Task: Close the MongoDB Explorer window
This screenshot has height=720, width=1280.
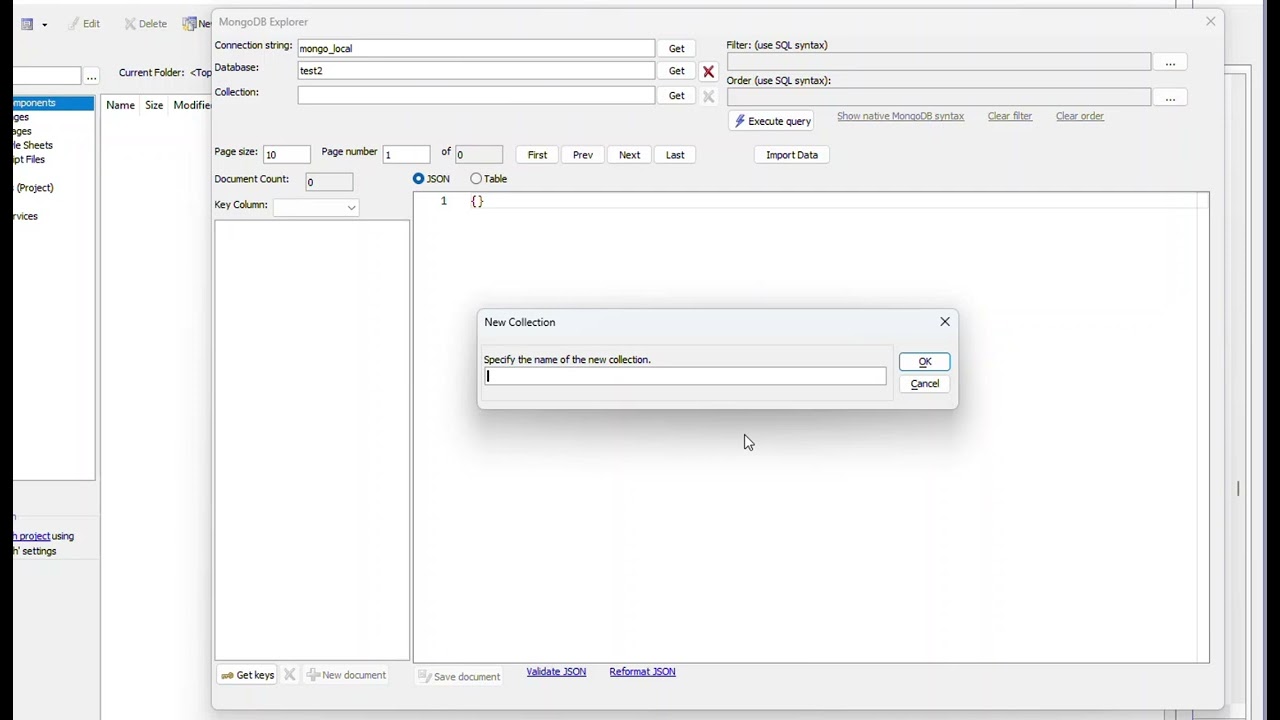Action: pos(1211,21)
